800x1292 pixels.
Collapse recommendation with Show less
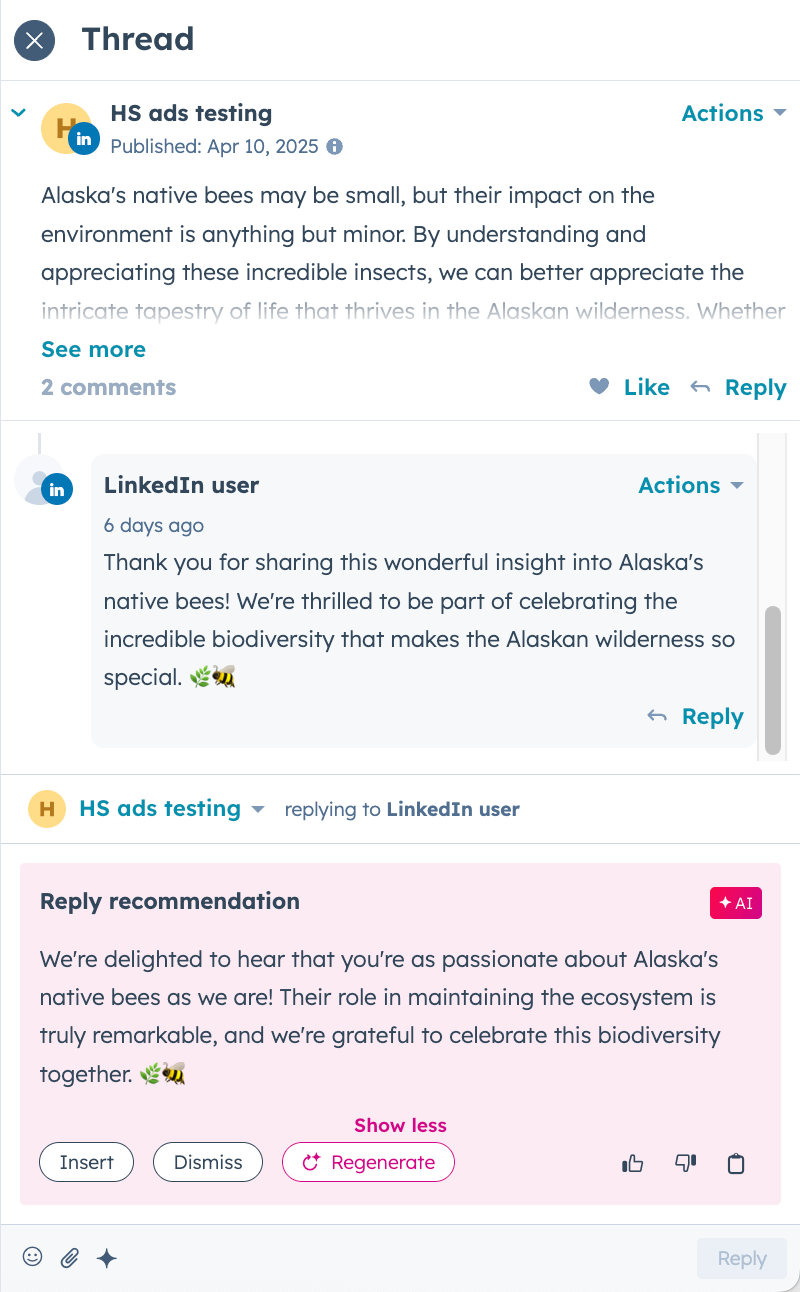pos(400,1126)
